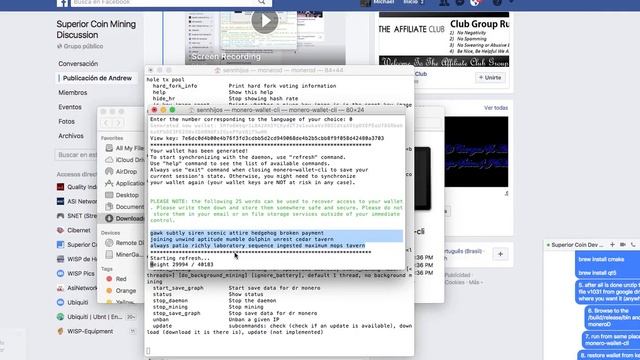640x360 pixels.
Task: Click the group search field Buscar
Action: click(77, 155)
